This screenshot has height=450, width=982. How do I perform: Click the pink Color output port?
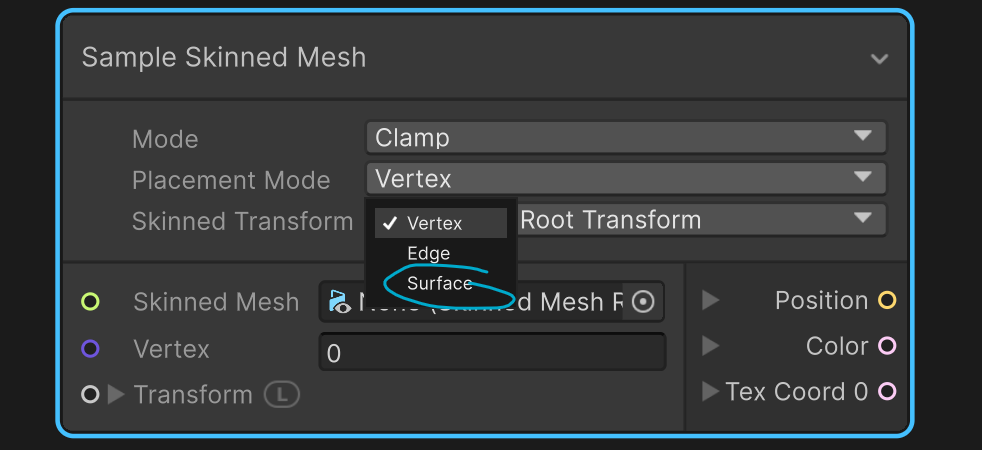click(886, 346)
